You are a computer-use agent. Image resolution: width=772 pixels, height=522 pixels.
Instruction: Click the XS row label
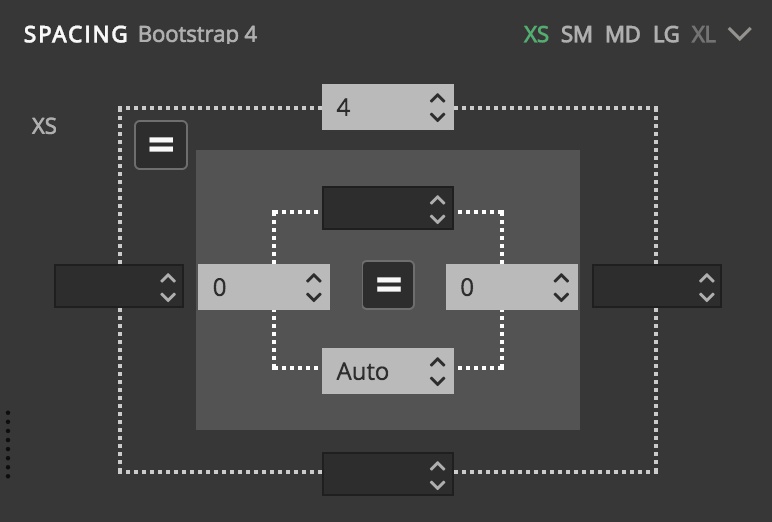coord(44,126)
